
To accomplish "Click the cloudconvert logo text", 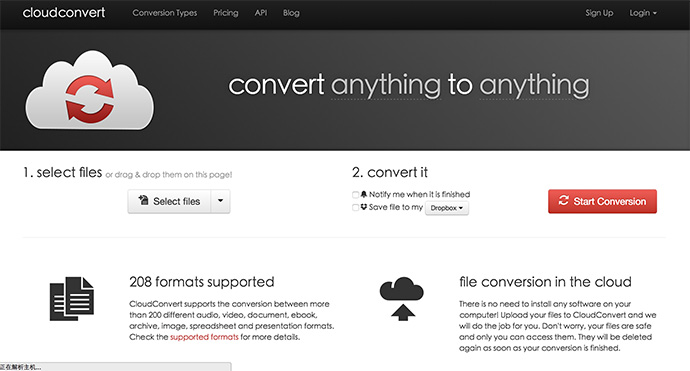I will (x=64, y=13).
